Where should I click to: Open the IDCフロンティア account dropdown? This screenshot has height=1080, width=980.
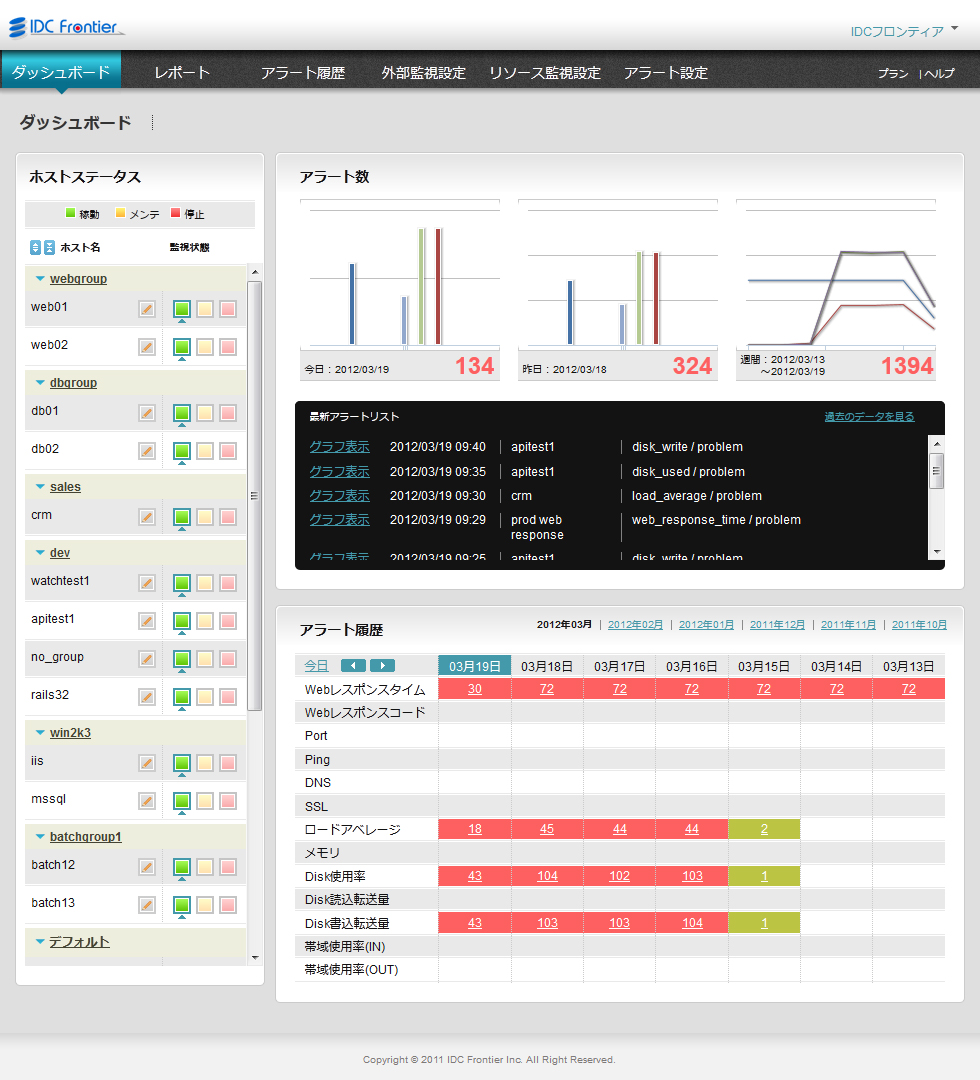tap(903, 31)
